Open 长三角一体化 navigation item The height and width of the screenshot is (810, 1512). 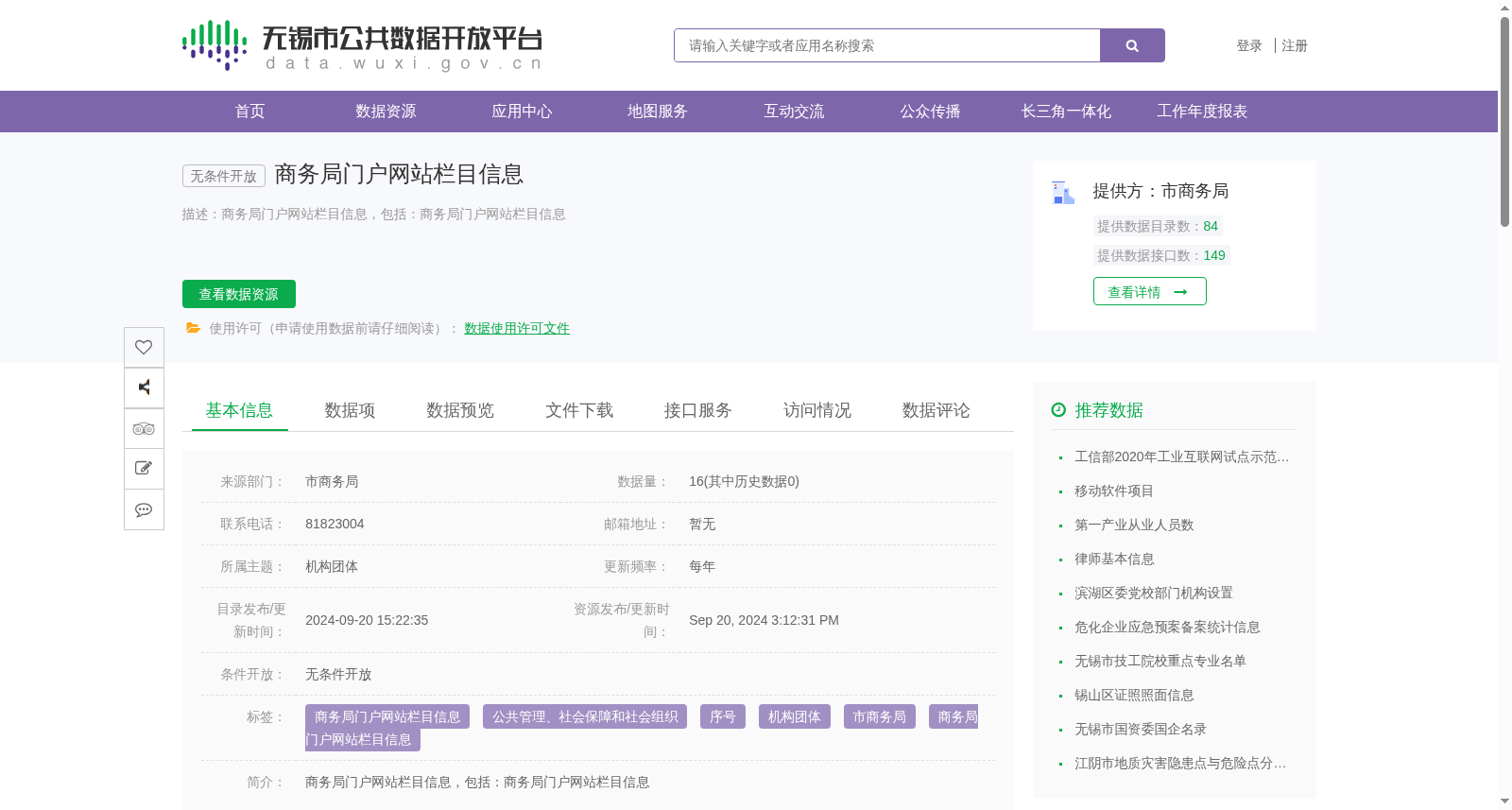[1066, 112]
